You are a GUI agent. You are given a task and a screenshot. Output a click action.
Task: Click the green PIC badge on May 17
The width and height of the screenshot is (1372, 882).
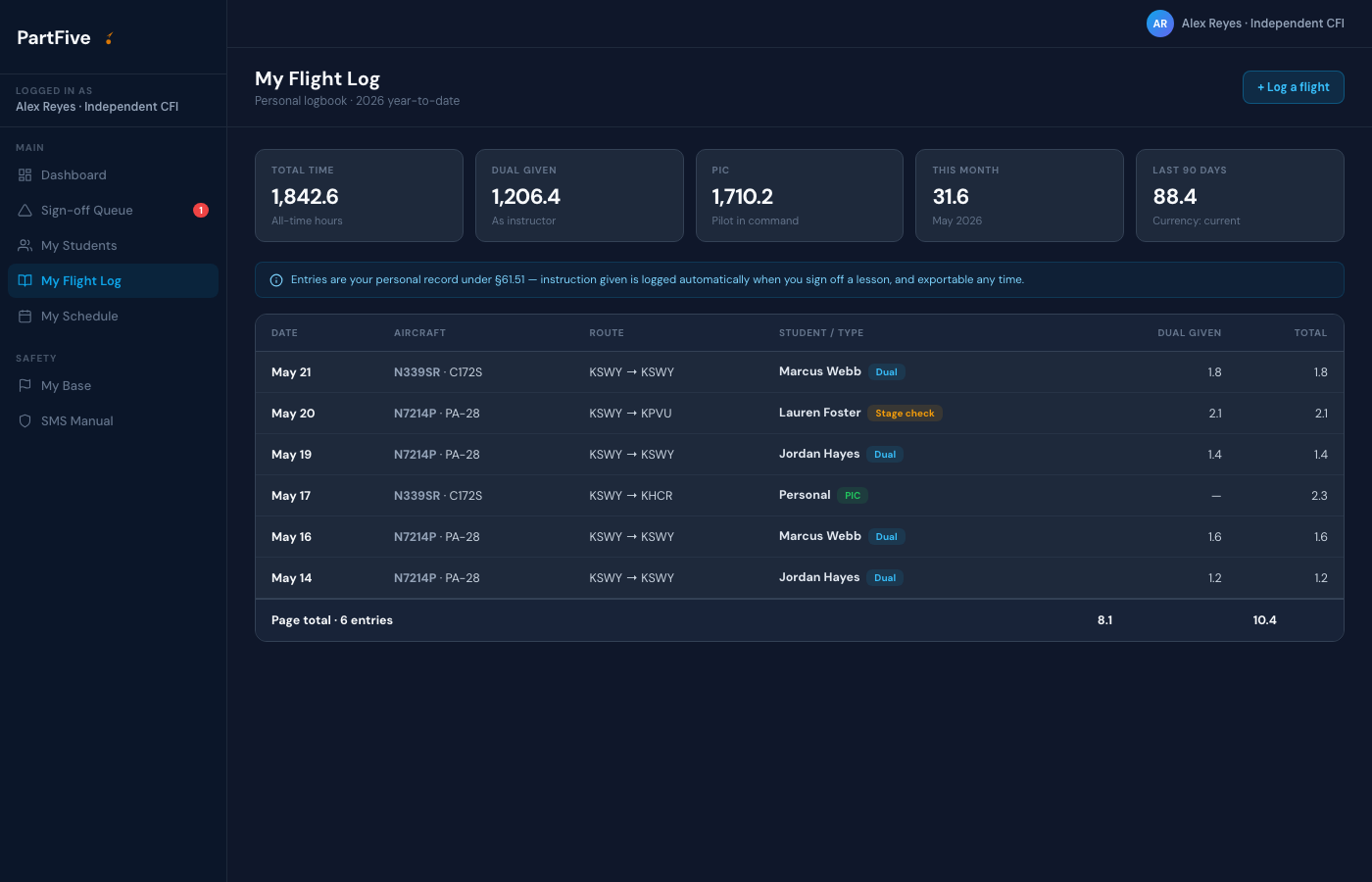pos(853,496)
